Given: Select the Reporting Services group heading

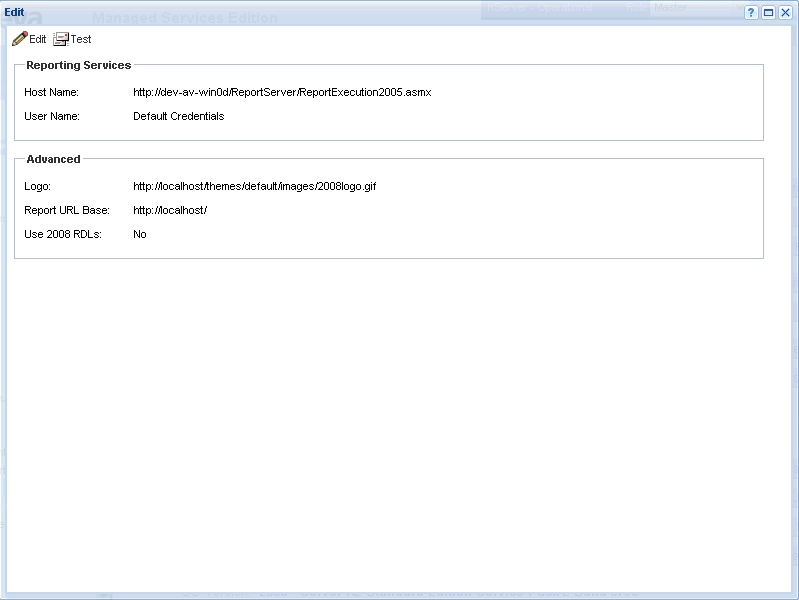Looking at the screenshot, I should [78, 65].
